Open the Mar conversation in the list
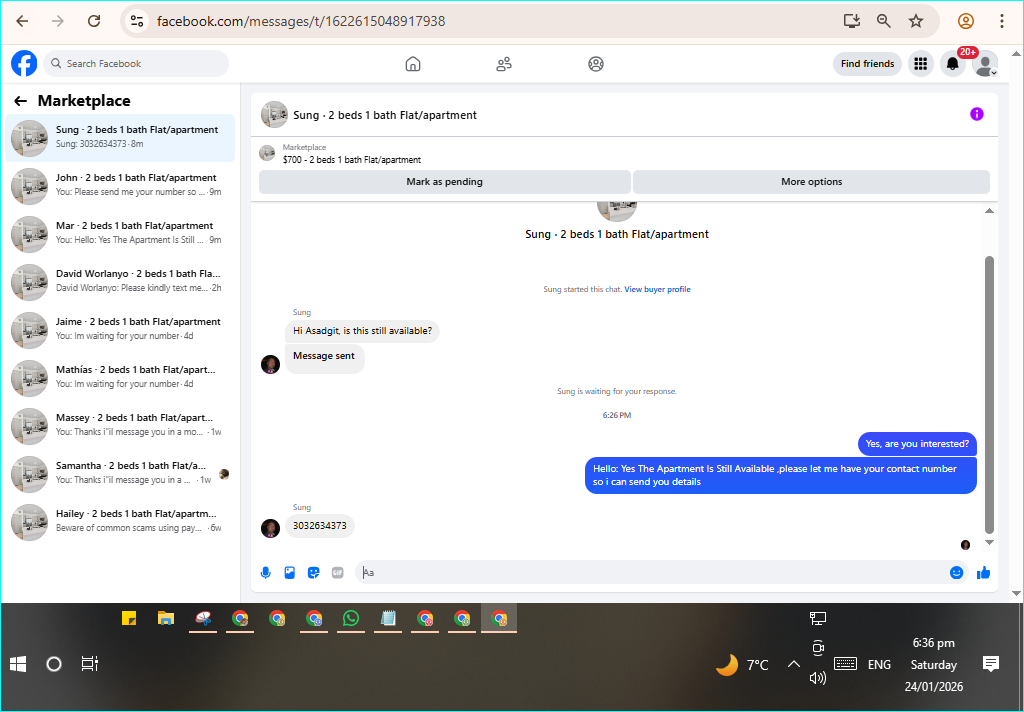The width and height of the screenshot is (1024, 712). click(120, 234)
